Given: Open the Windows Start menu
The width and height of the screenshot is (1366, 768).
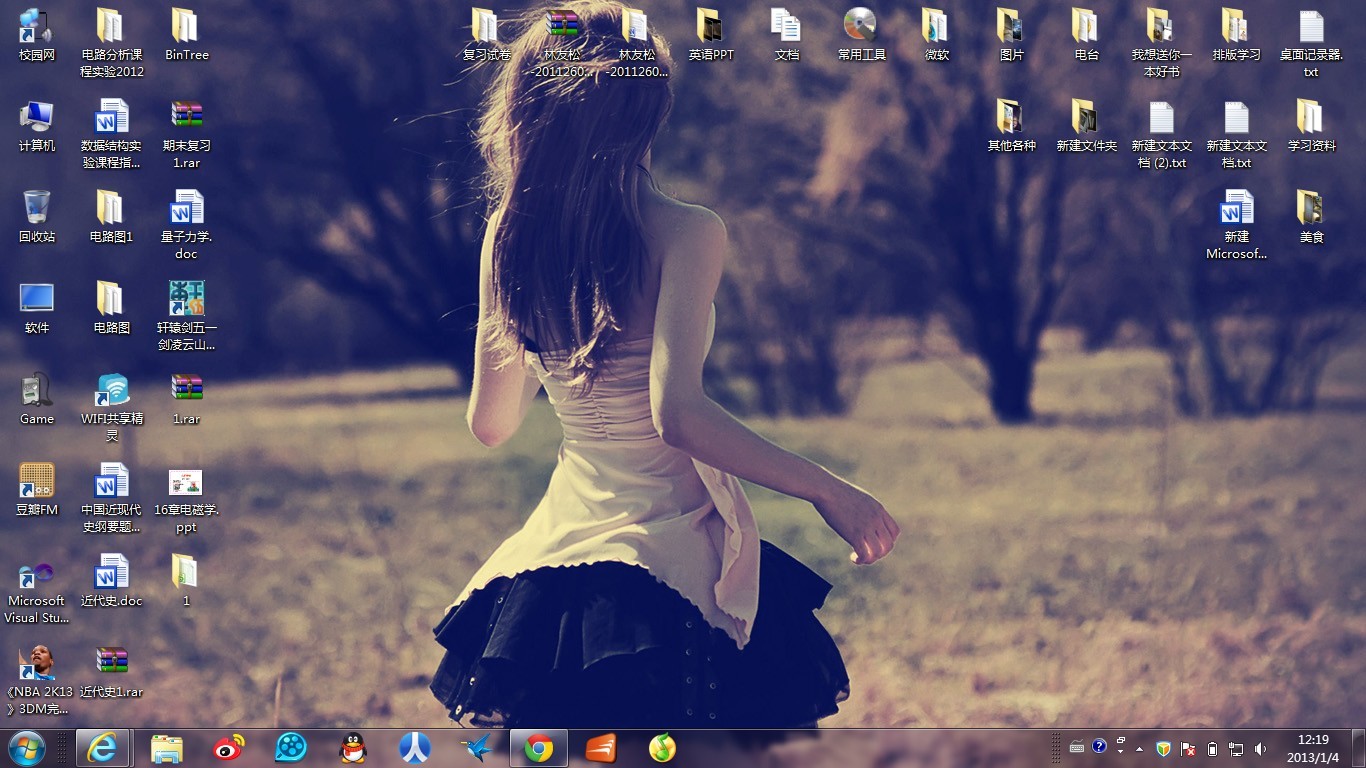Looking at the screenshot, I should (x=26, y=748).
